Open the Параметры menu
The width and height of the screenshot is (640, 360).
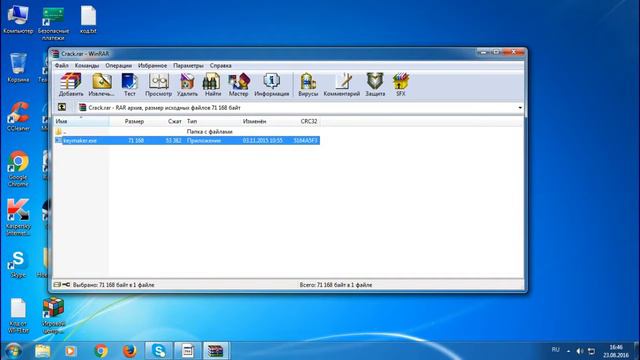[x=188, y=65]
